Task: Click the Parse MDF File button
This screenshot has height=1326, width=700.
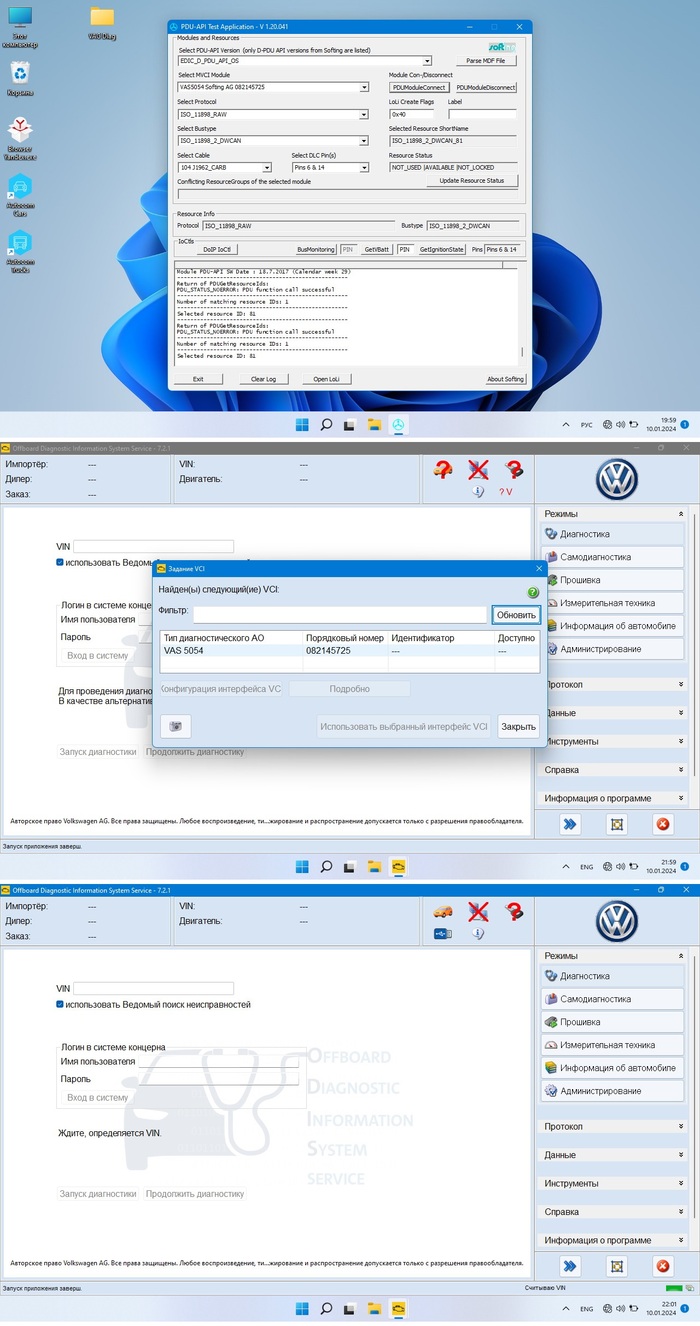Action: coord(486,61)
